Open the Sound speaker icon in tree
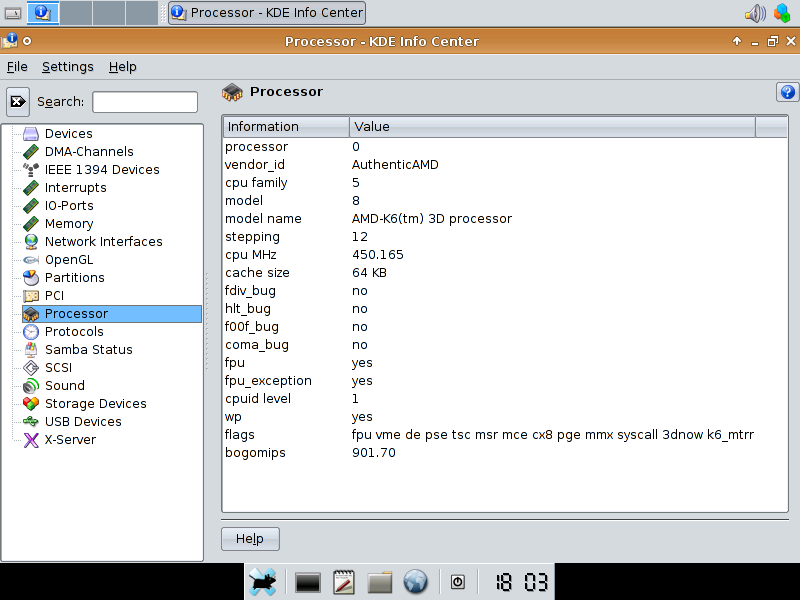Screen dimensions: 800x600 point(31,386)
